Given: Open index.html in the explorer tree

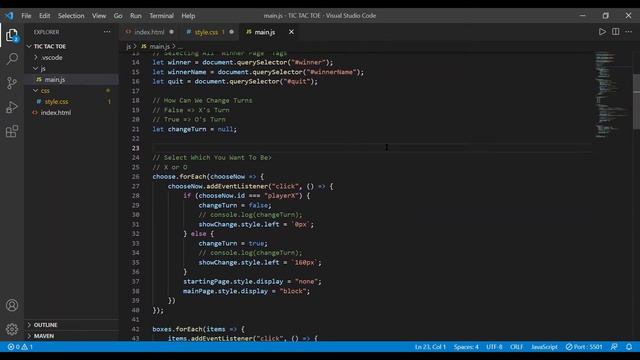Looking at the screenshot, I should [x=56, y=113].
